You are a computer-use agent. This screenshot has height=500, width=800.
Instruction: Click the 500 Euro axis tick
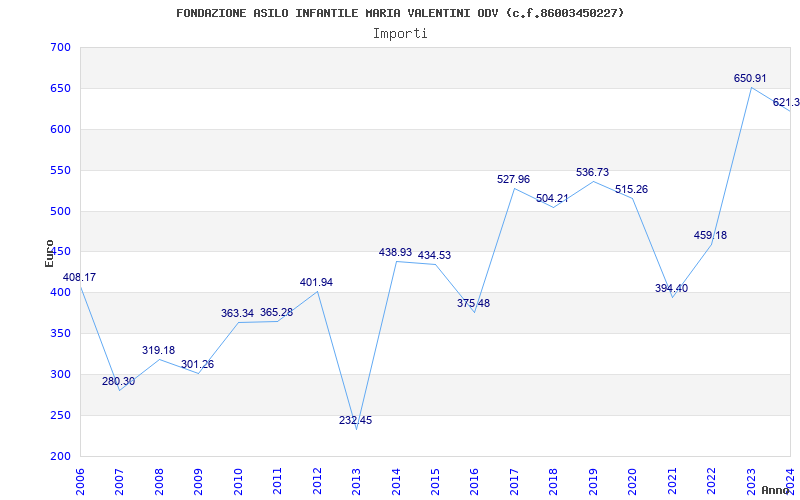point(60,211)
